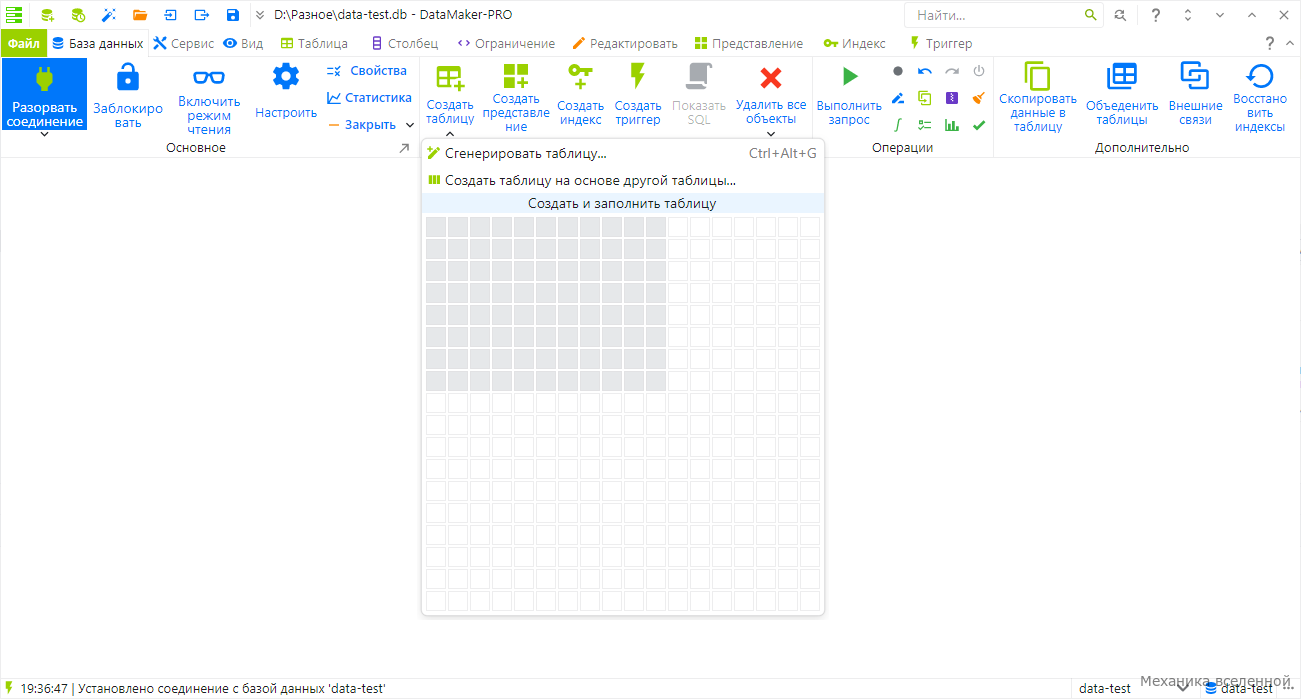Switch to Триггер tab
1301x699 pixels.
[940, 43]
